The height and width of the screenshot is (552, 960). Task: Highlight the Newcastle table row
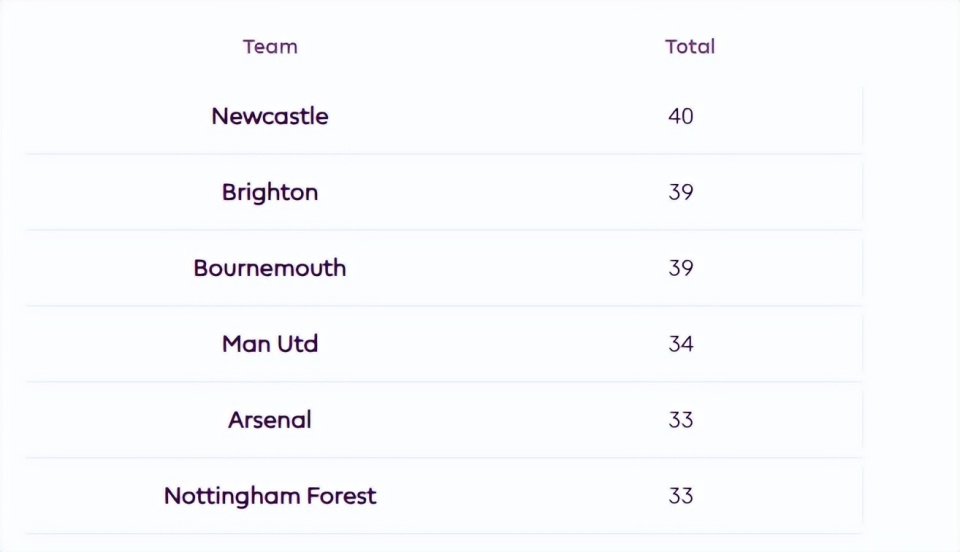coord(470,116)
